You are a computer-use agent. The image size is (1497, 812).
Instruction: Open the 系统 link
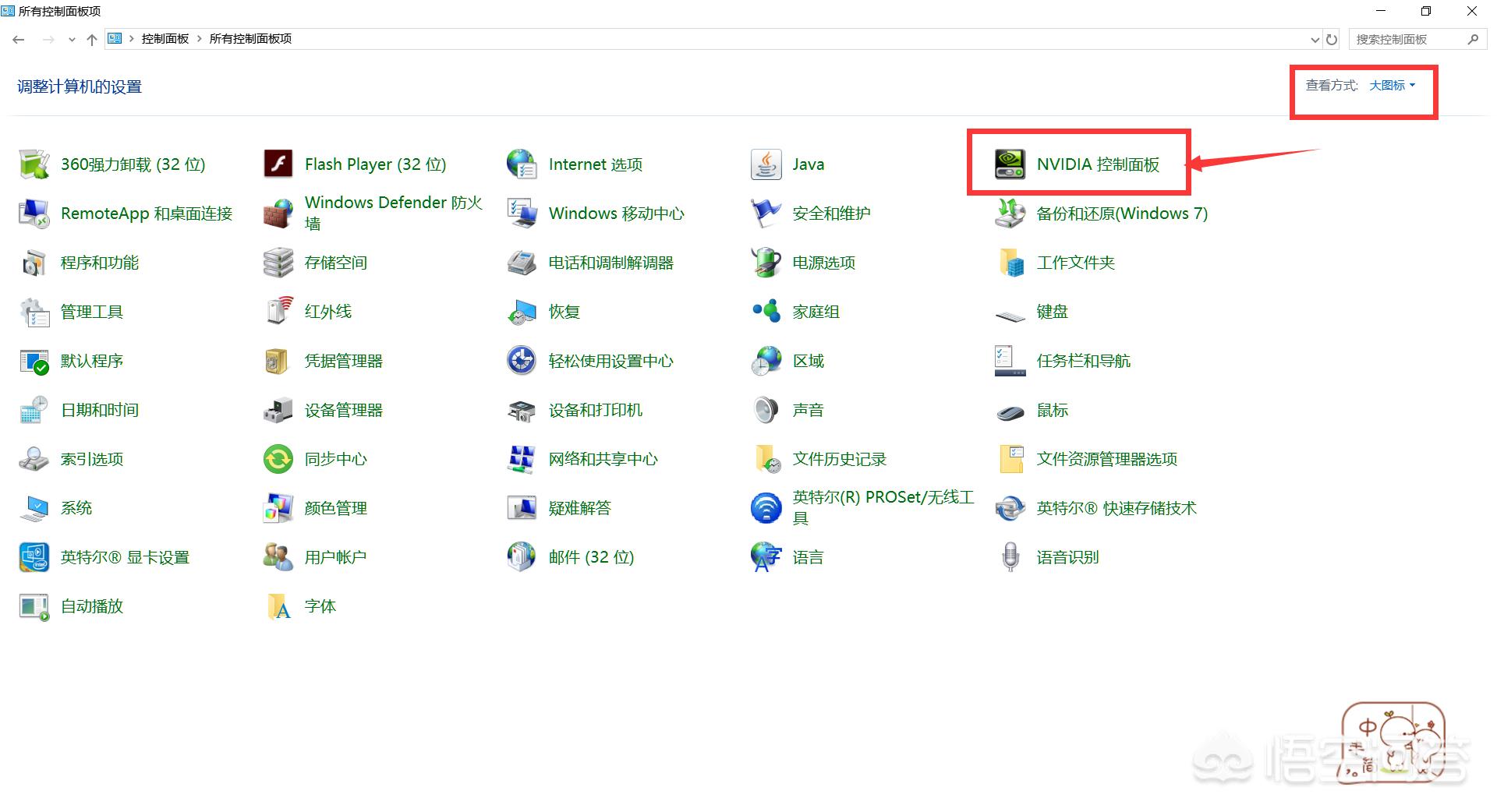coord(76,508)
